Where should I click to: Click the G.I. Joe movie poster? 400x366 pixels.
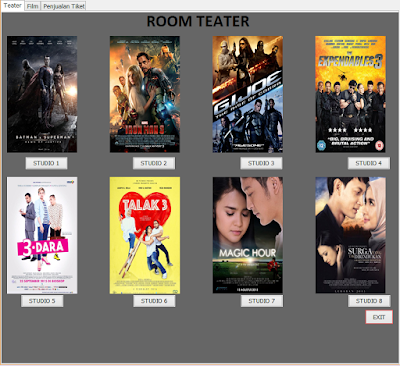point(248,94)
